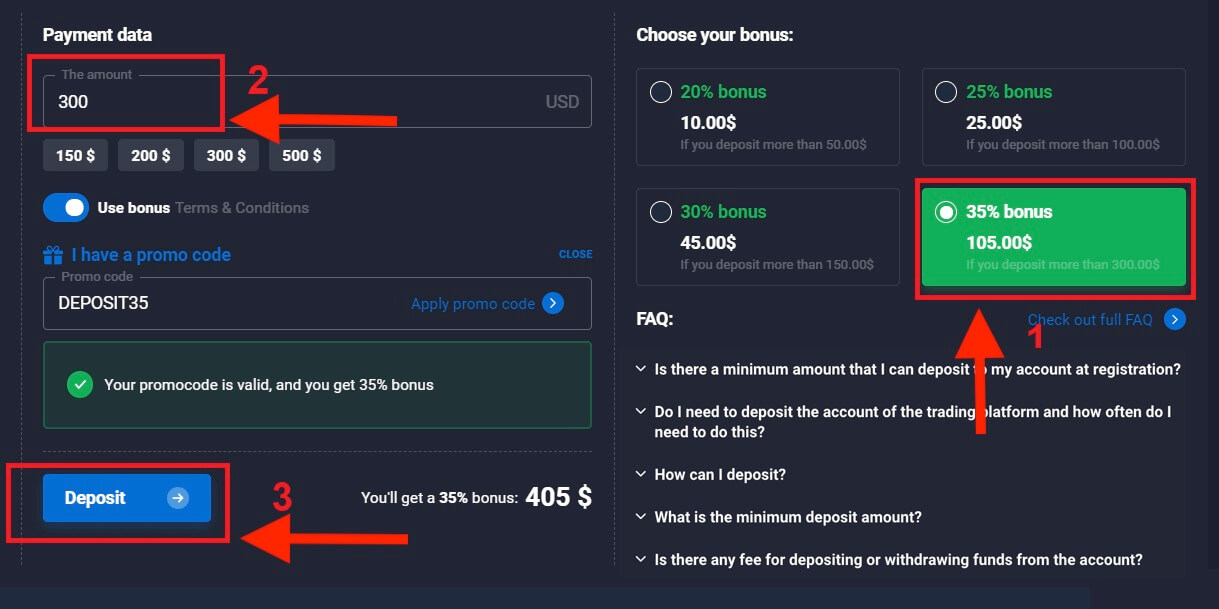Image resolution: width=1219 pixels, height=609 pixels.
Task: Click the arrow icon on Deposit button
Action: [178, 498]
